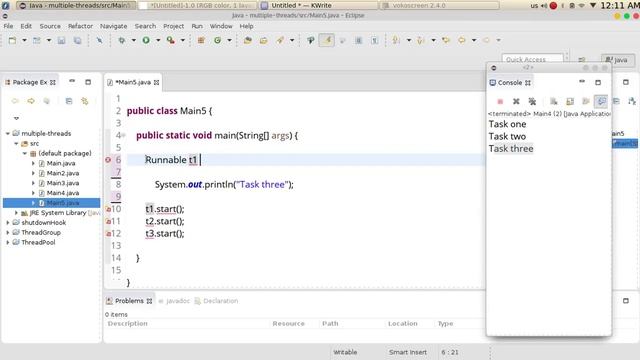Screen dimensions: 640x360
Task: Expand the JRE System Library node
Action: [16, 213]
